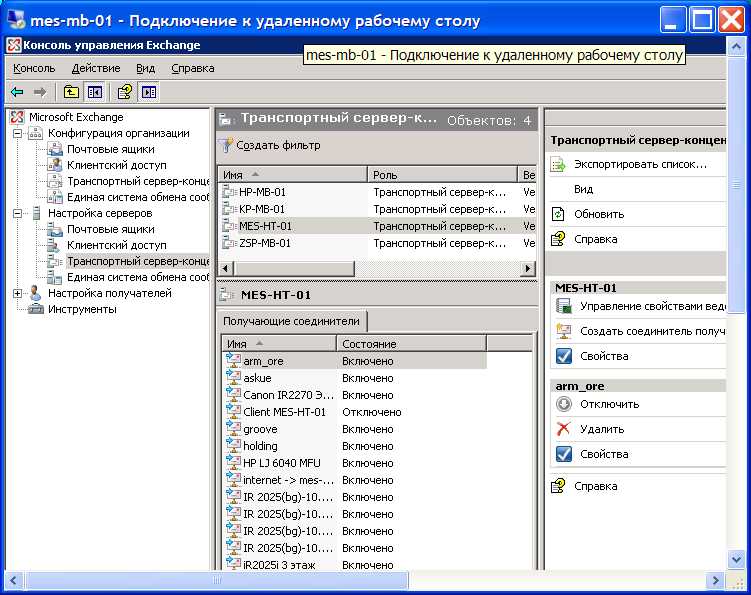Click the server list scroll left arrow
Screen dimensions: 751x595
226,268
